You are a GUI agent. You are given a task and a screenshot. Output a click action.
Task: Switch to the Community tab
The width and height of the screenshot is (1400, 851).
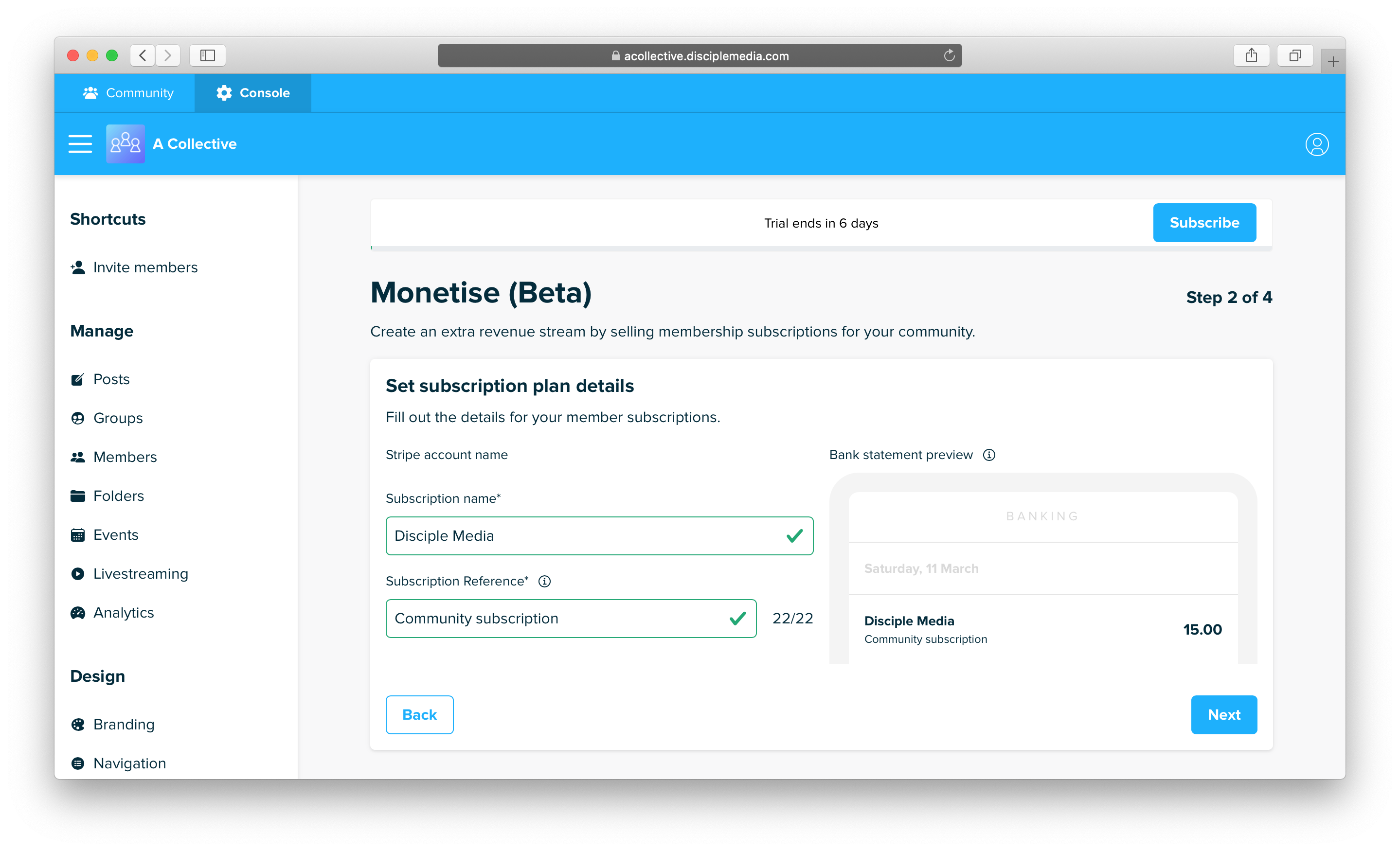pos(128,92)
